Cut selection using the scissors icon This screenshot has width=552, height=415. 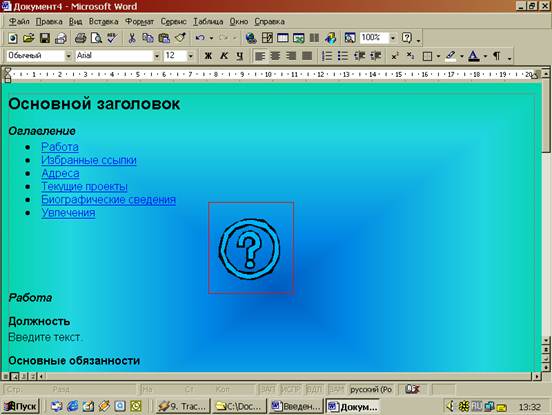pos(132,38)
